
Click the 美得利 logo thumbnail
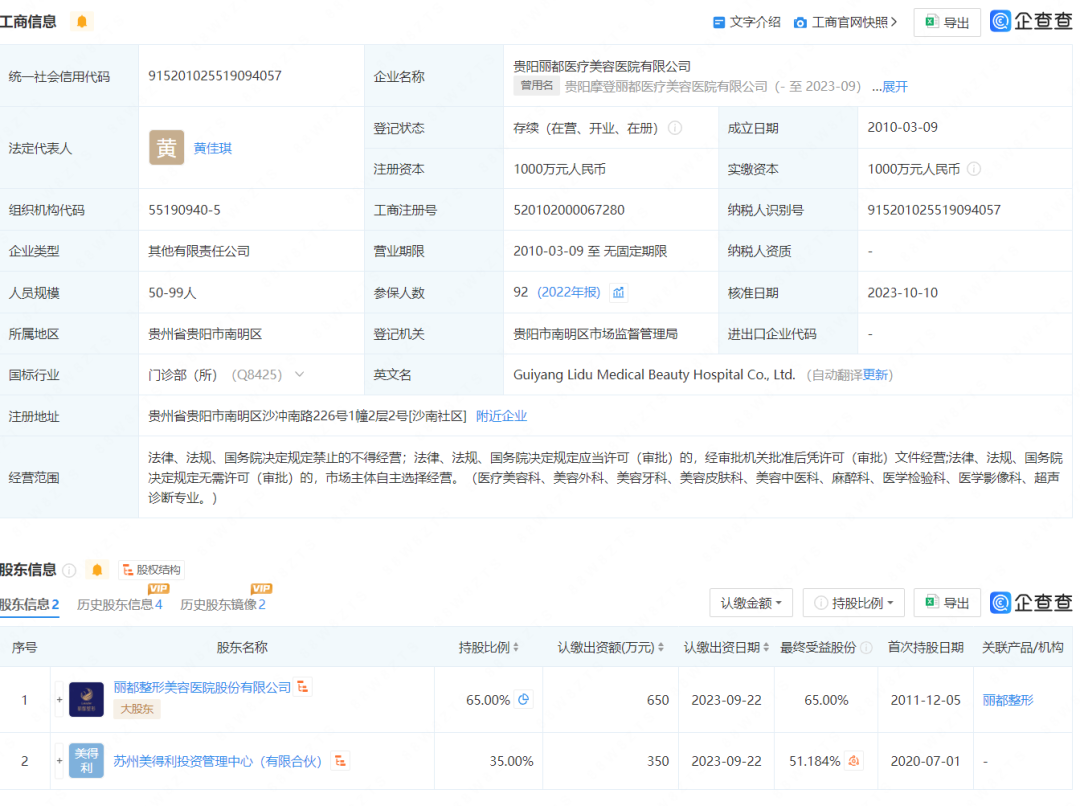[x=86, y=761]
